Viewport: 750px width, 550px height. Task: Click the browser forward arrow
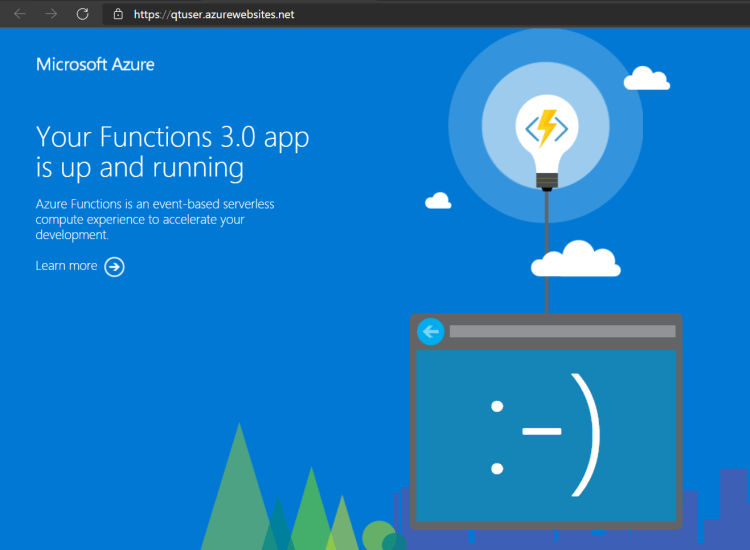coord(51,14)
